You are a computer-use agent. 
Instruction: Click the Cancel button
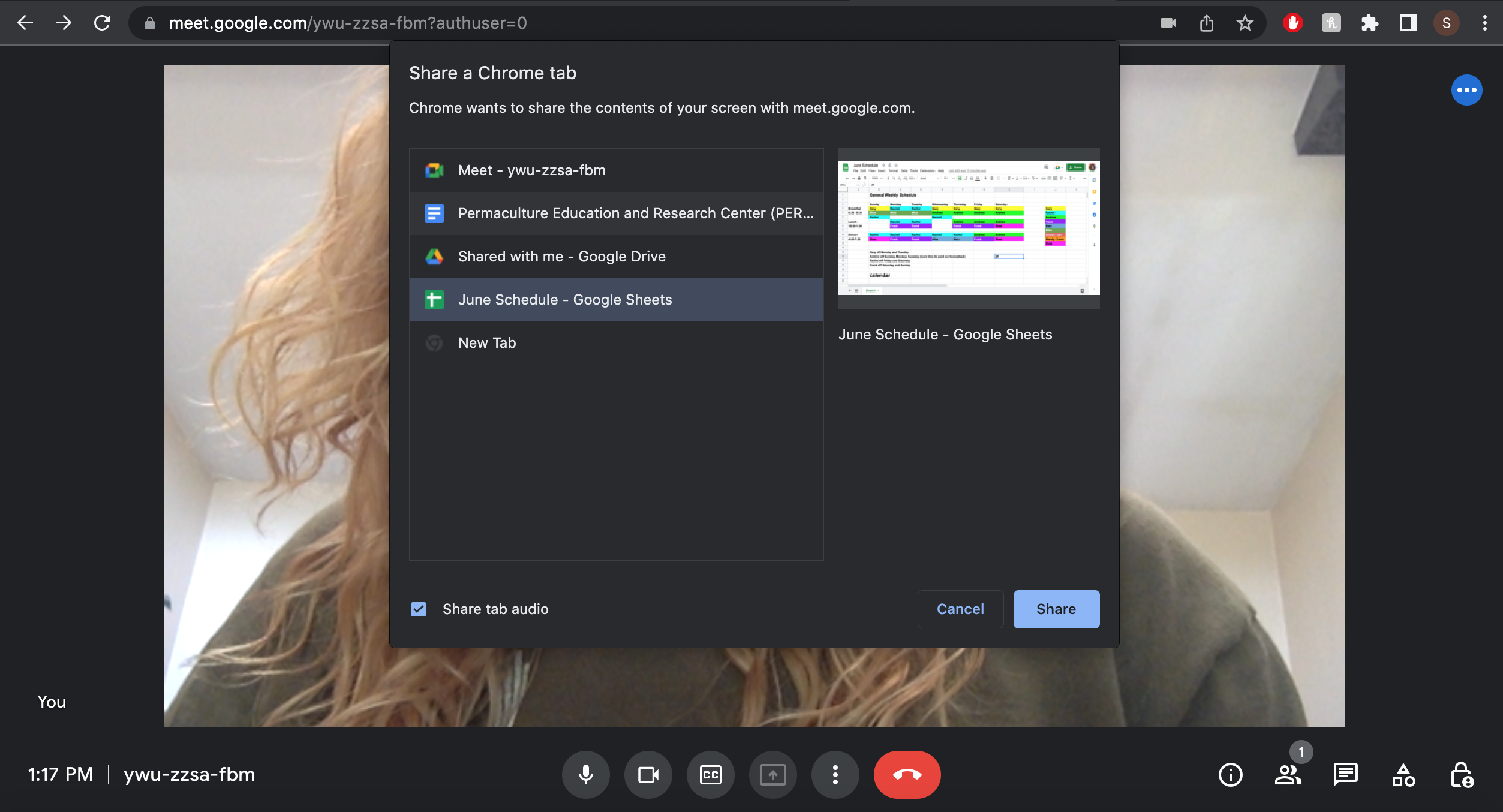click(960, 609)
